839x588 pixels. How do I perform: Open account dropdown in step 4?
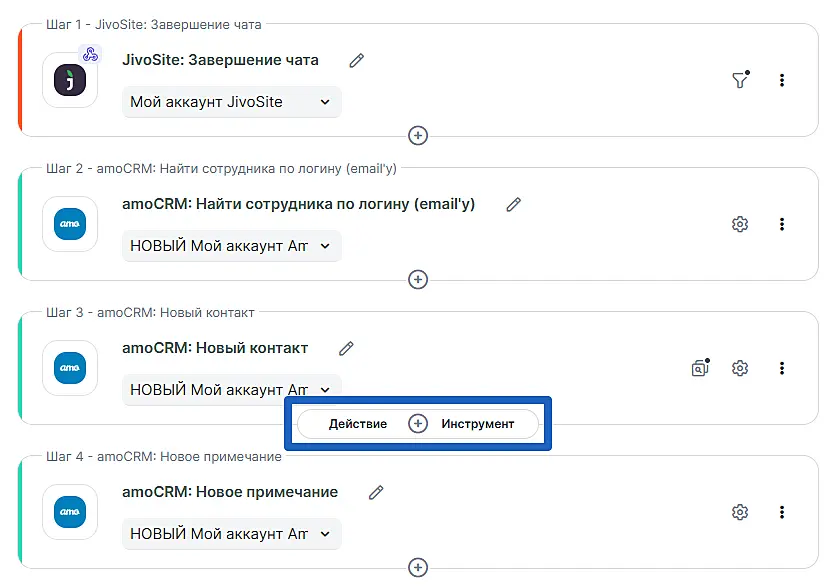(232, 534)
